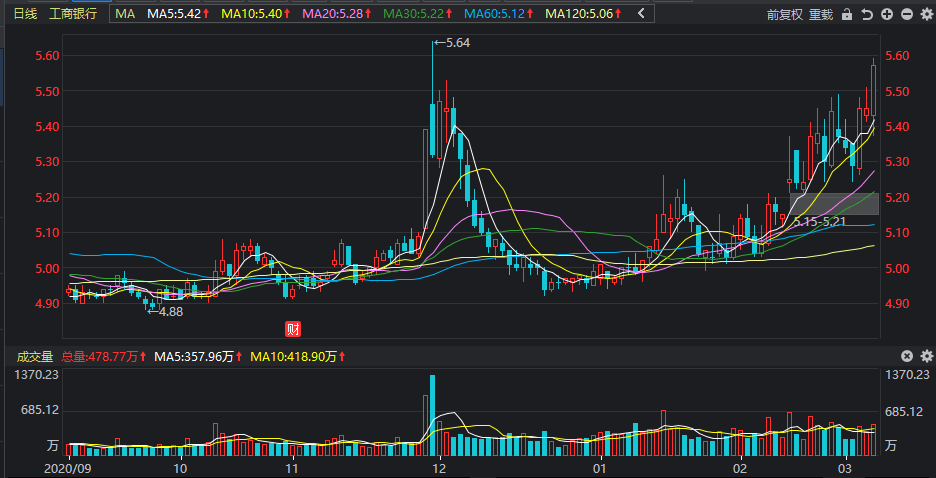936x478 pixels.
Task: Click the 重载 reload button
Action: [x=821, y=15]
